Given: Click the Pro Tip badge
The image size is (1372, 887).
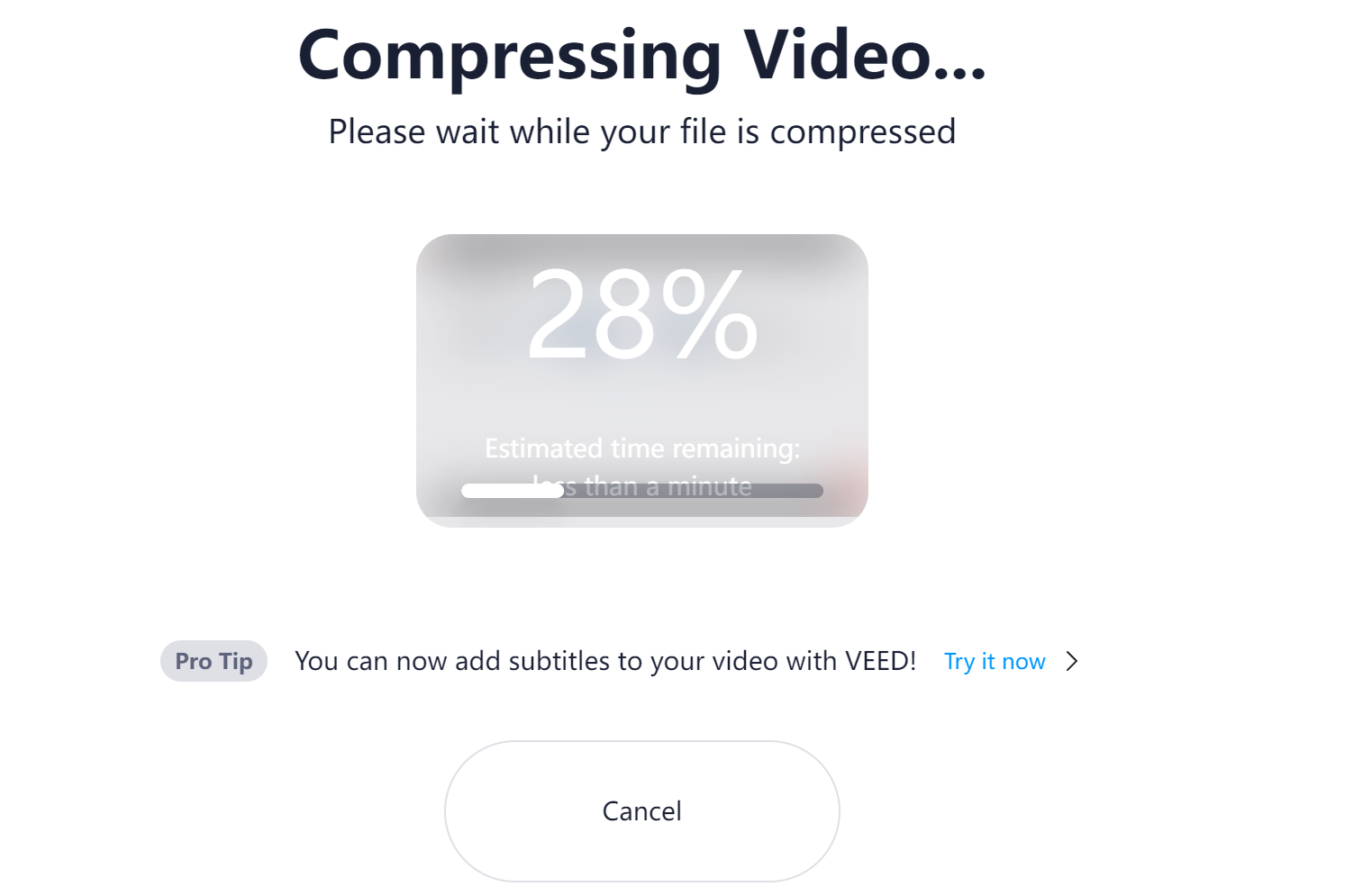Looking at the screenshot, I should (214, 661).
